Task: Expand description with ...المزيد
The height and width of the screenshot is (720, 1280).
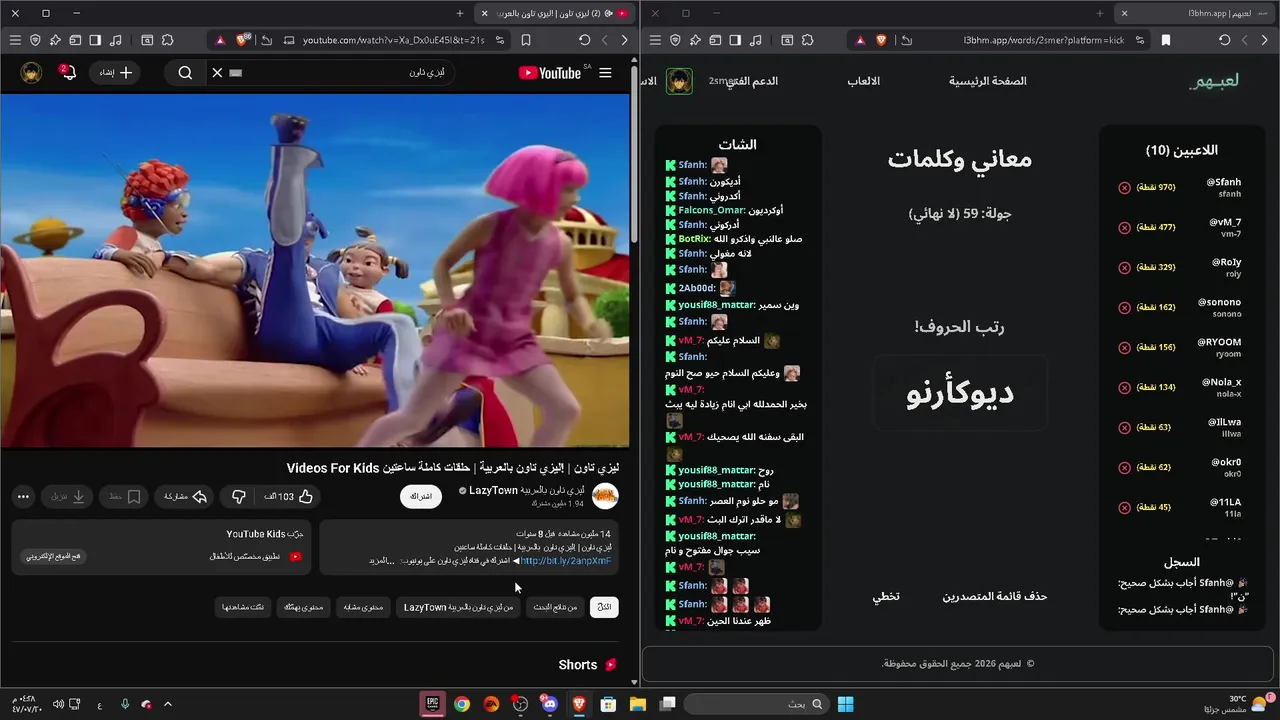Action: pos(384,561)
